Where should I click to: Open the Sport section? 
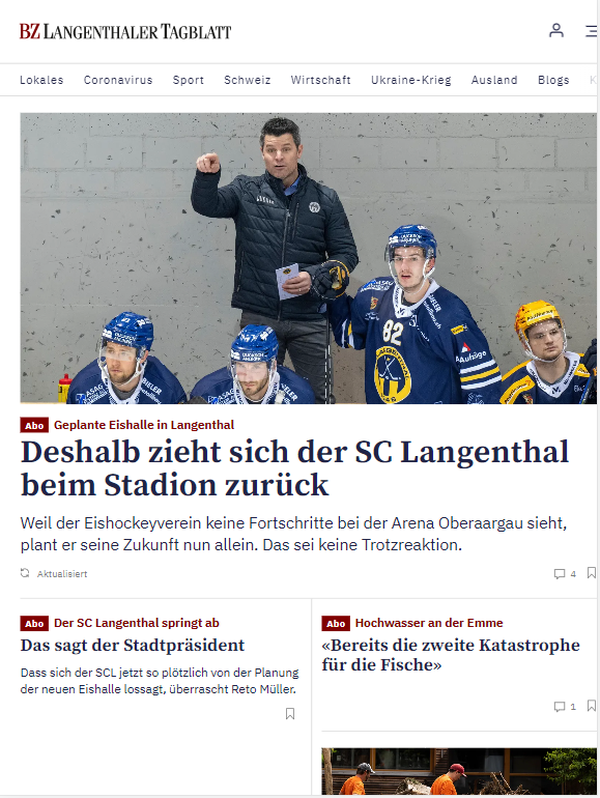tap(188, 80)
